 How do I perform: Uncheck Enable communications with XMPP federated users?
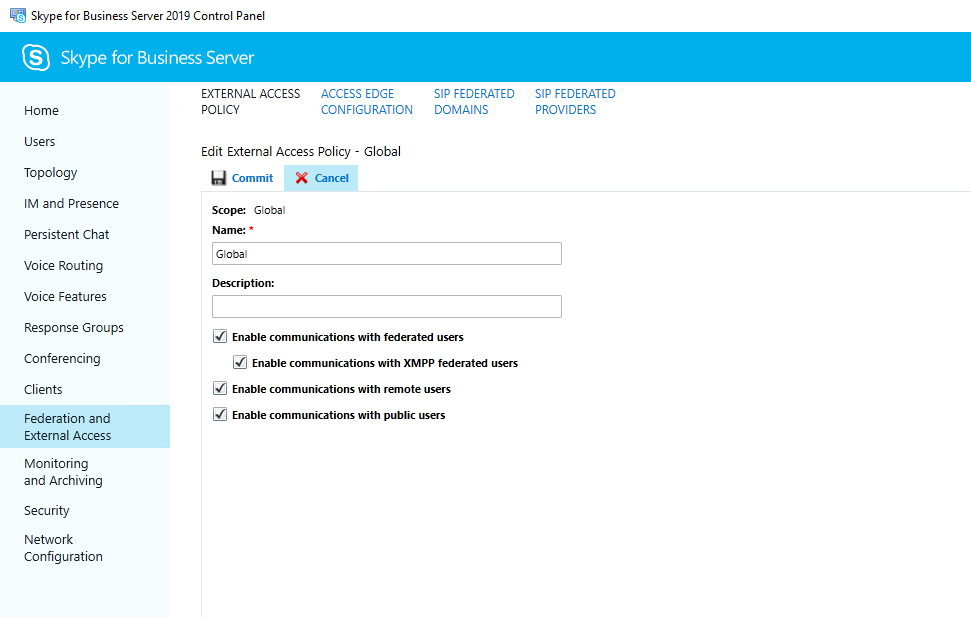(x=240, y=363)
